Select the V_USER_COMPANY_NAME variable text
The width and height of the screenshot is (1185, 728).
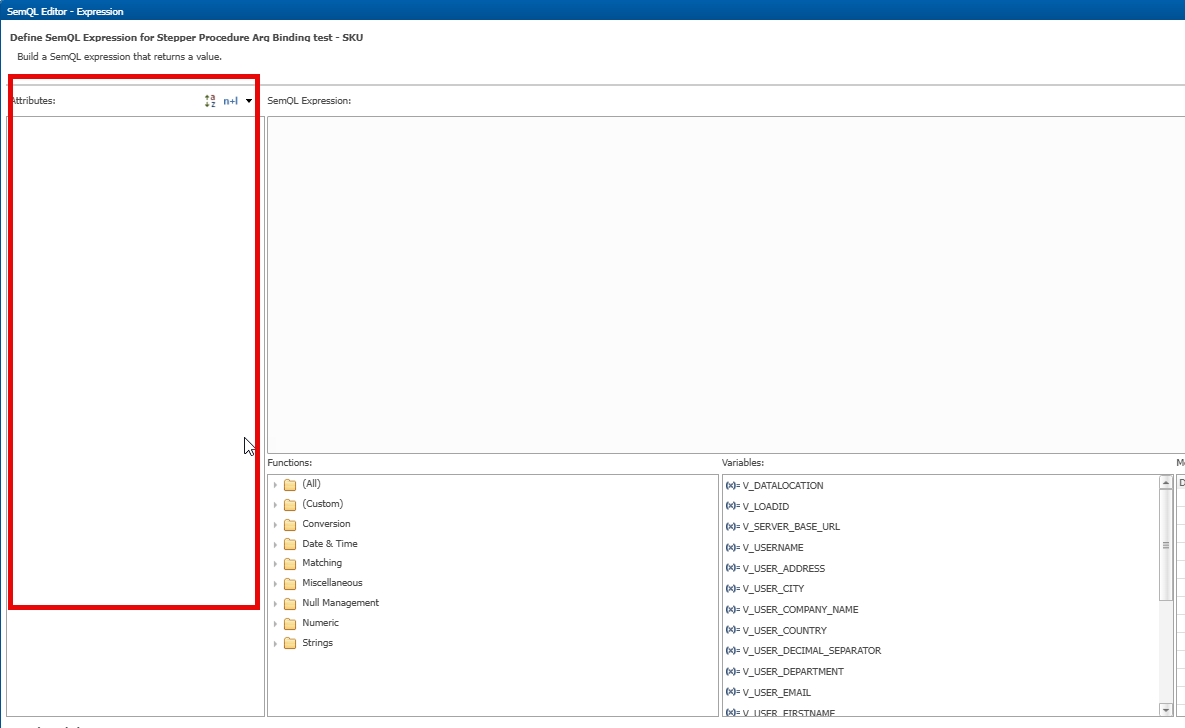click(x=800, y=609)
